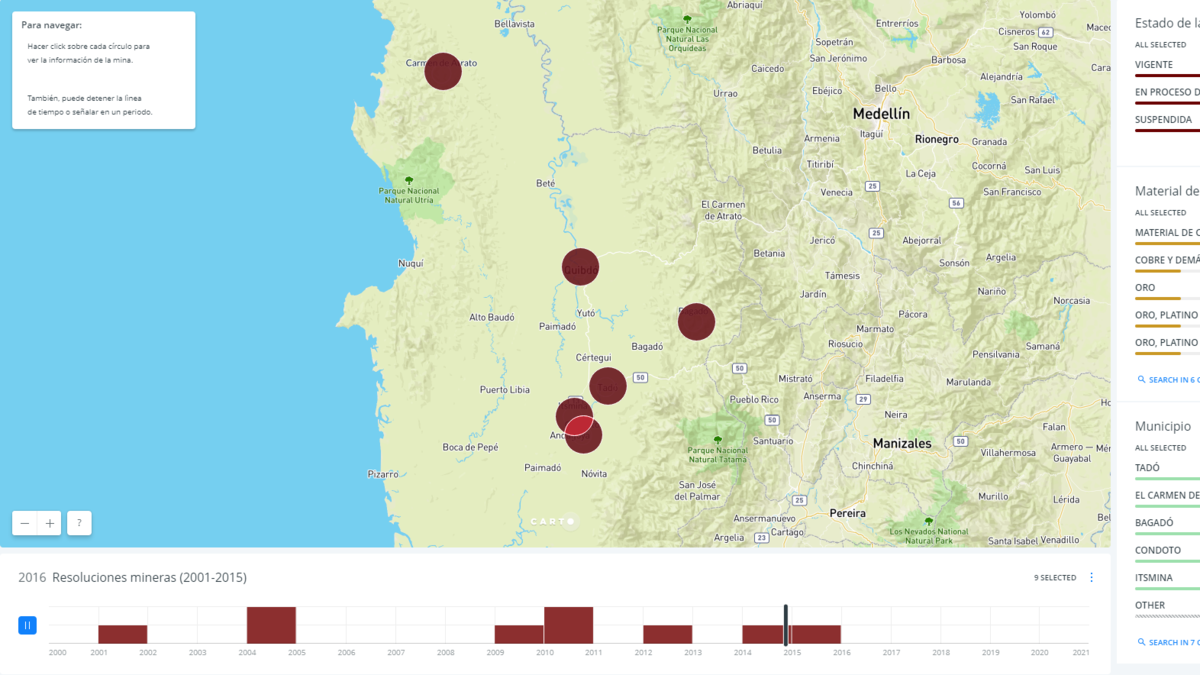Pause the timeline animation
This screenshot has width=1200, height=675.
click(27, 625)
